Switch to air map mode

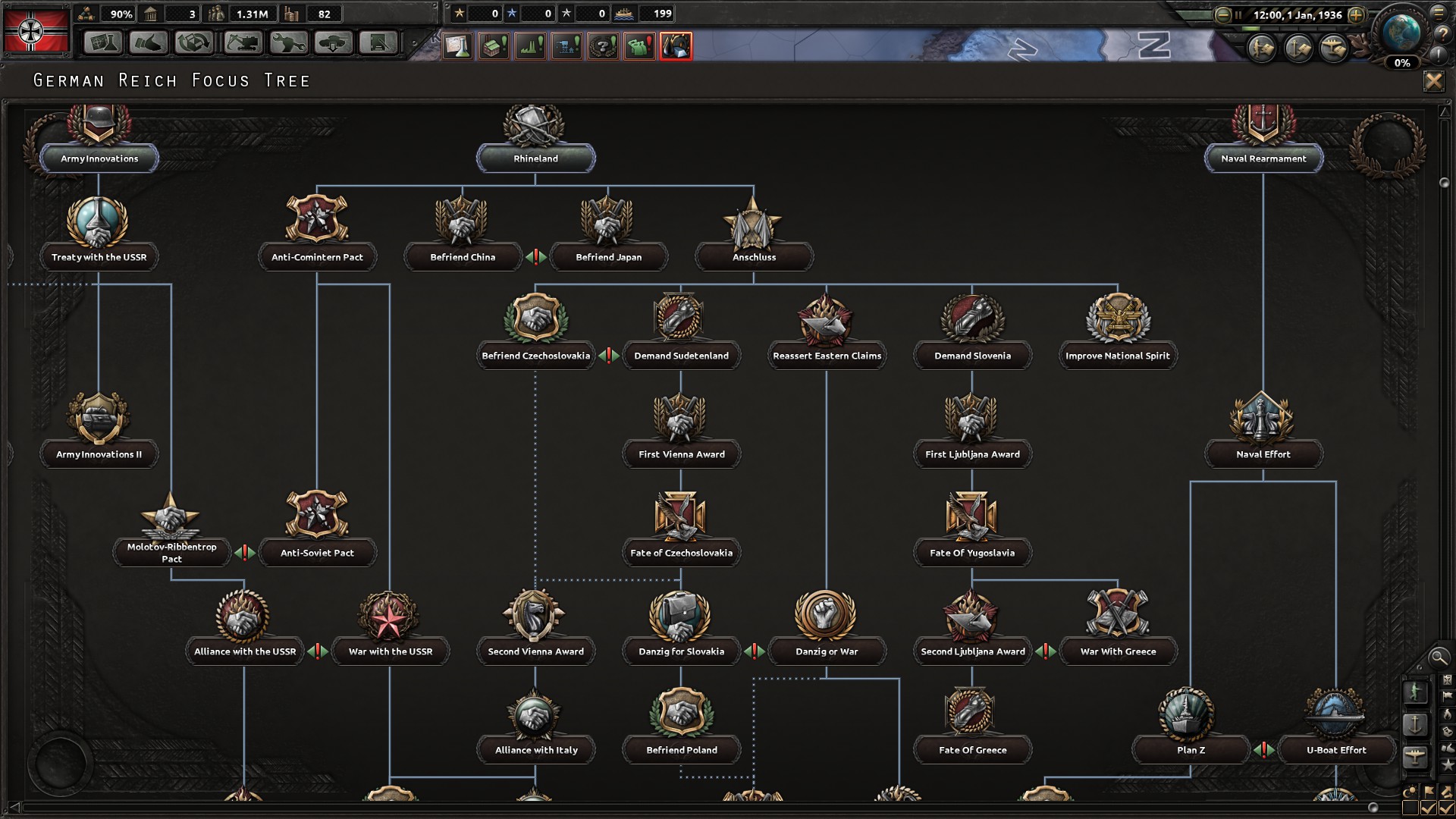(1415, 756)
